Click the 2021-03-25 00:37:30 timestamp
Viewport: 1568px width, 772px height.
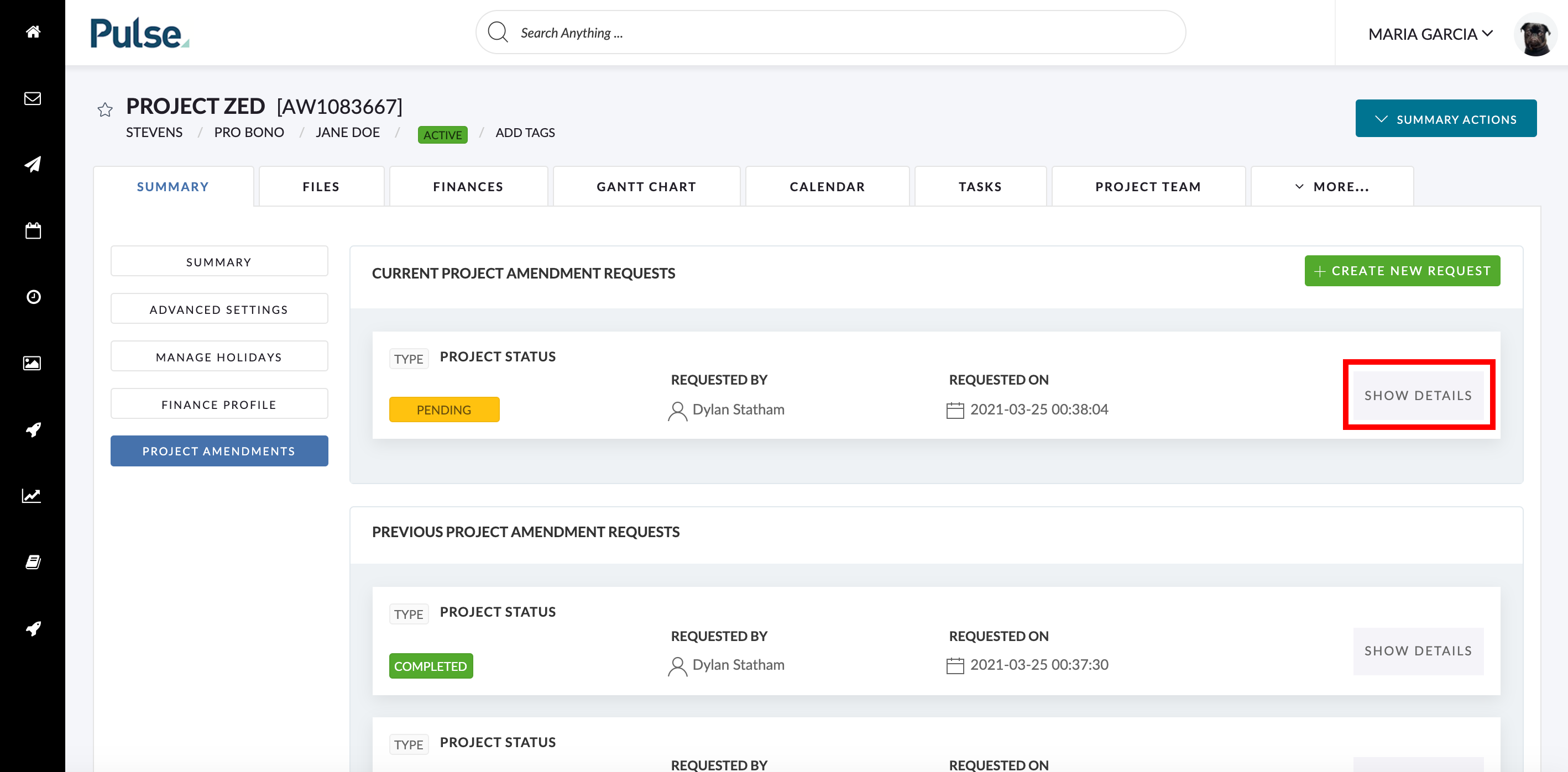click(x=1039, y=665)
